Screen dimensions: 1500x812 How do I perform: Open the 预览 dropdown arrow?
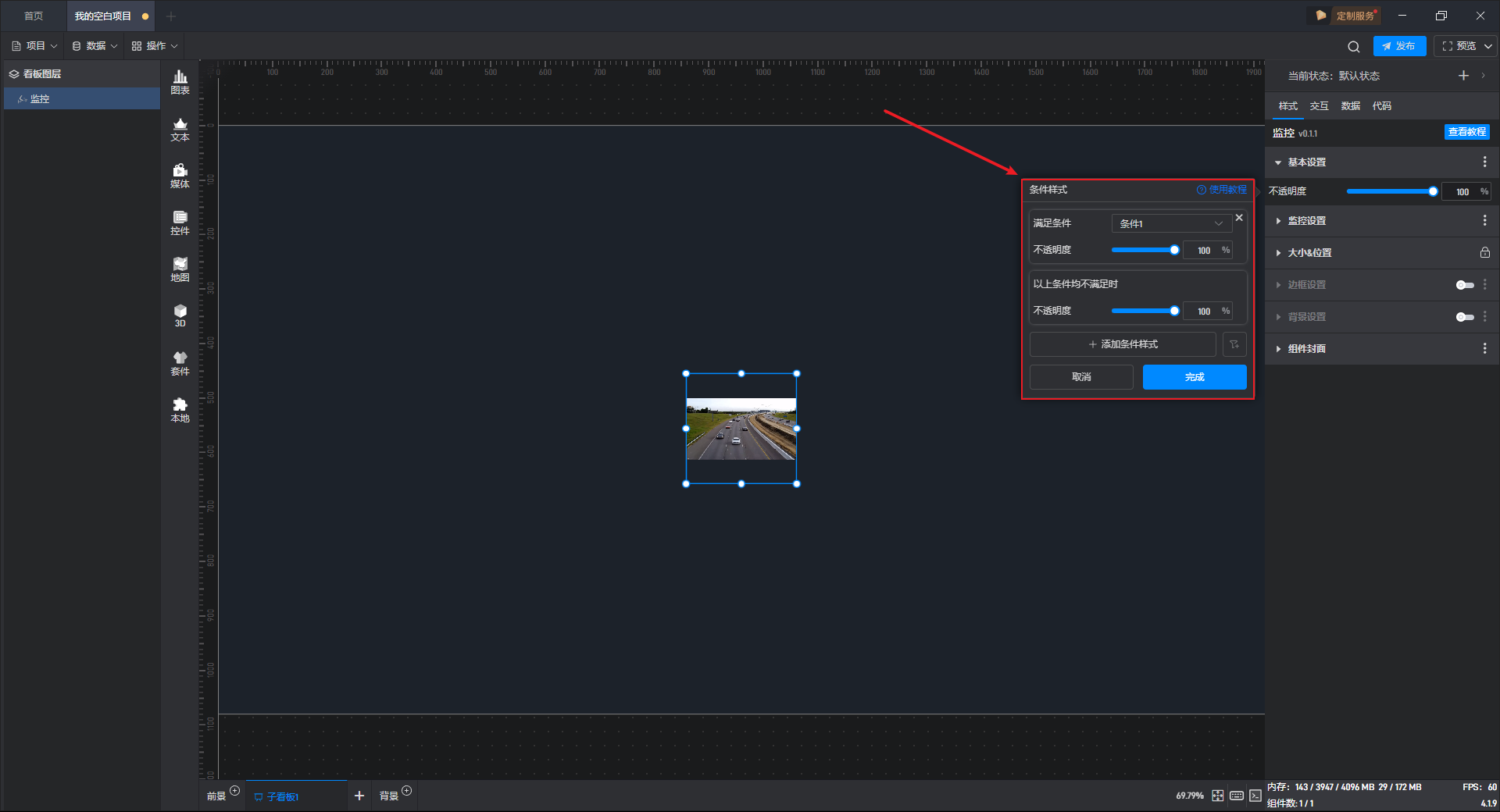click(1488, 47)
